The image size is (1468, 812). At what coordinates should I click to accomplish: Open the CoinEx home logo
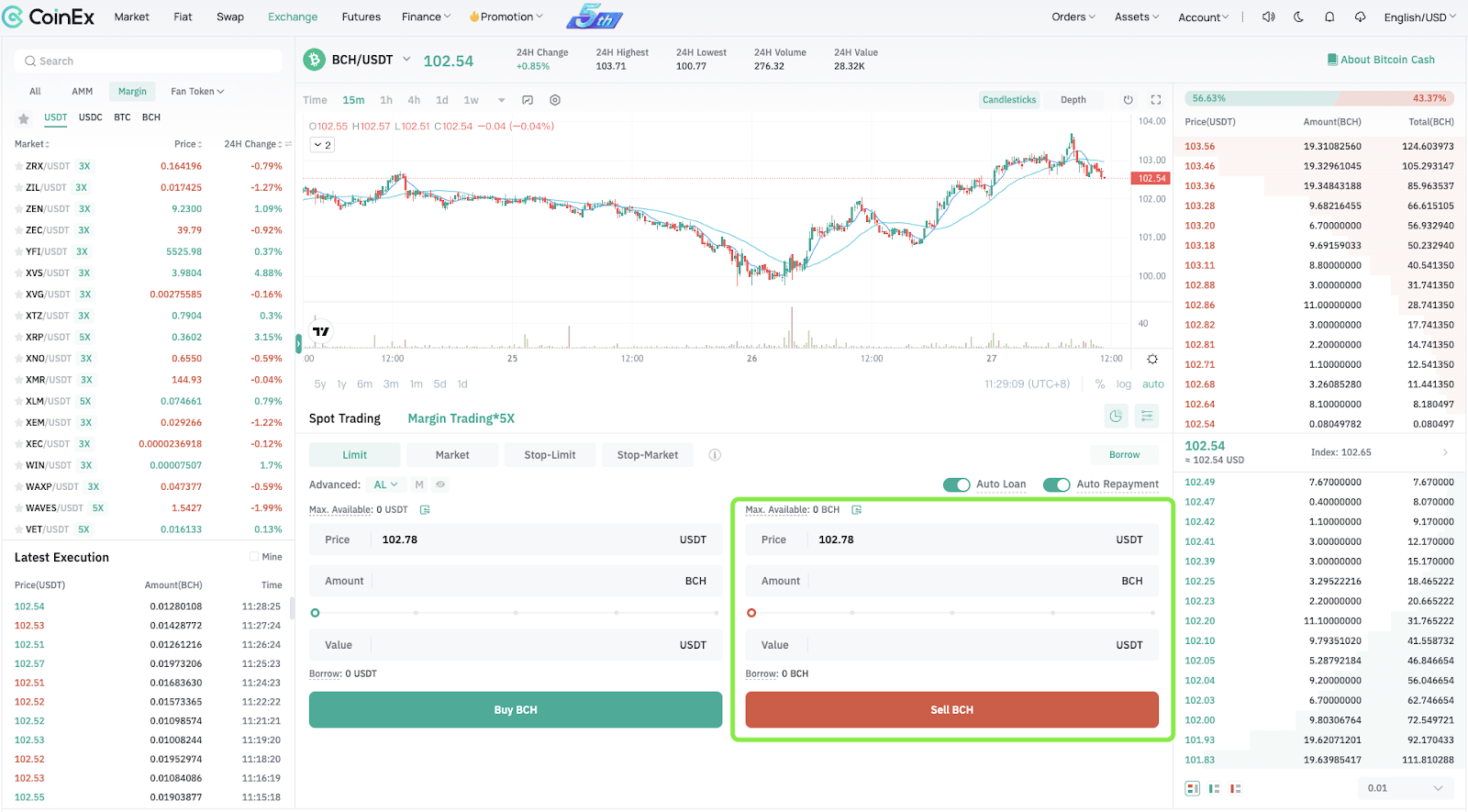(49, 17)
